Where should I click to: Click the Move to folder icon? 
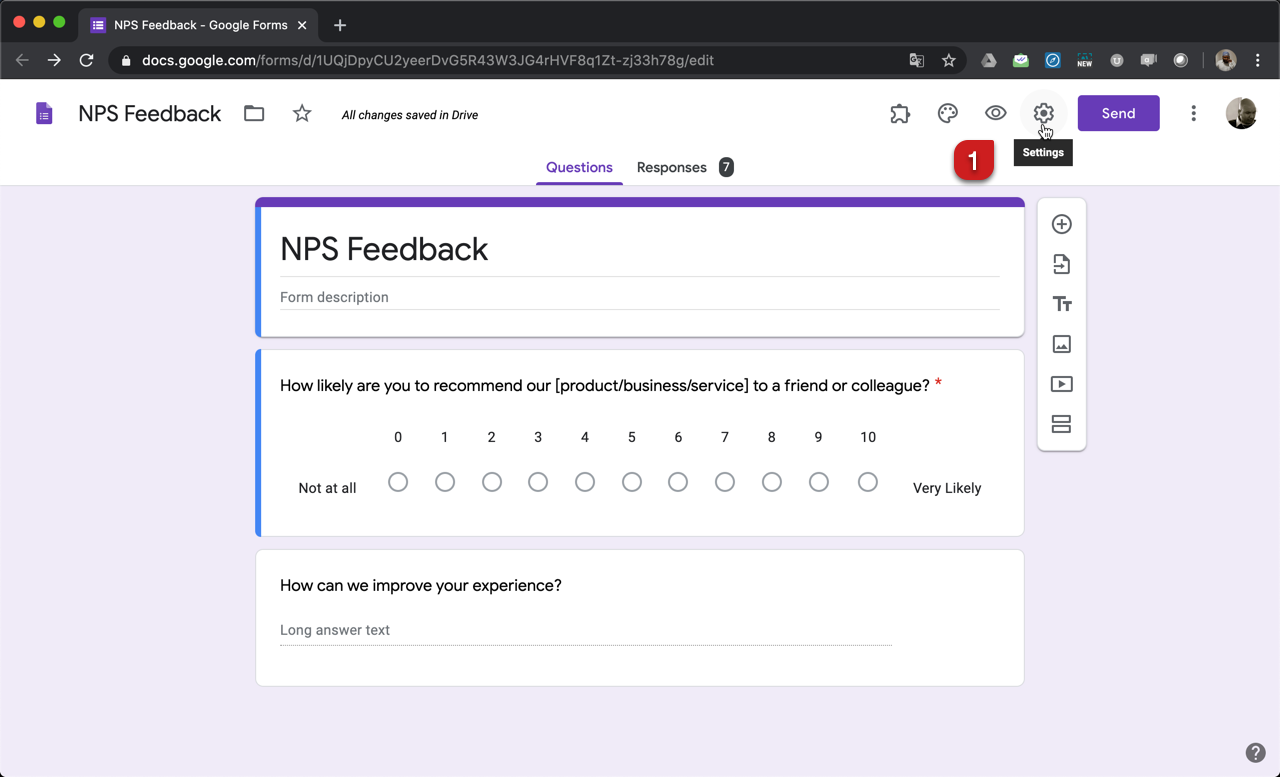tap(254, 113)
